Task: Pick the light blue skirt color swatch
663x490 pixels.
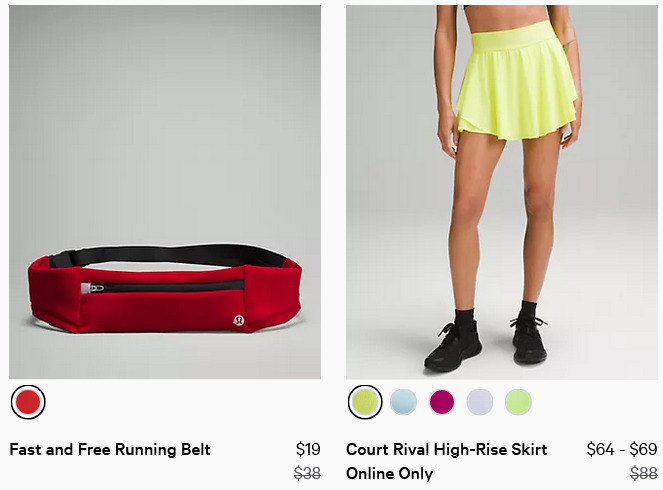Action: pyautogui.click(x=403, y=402)
